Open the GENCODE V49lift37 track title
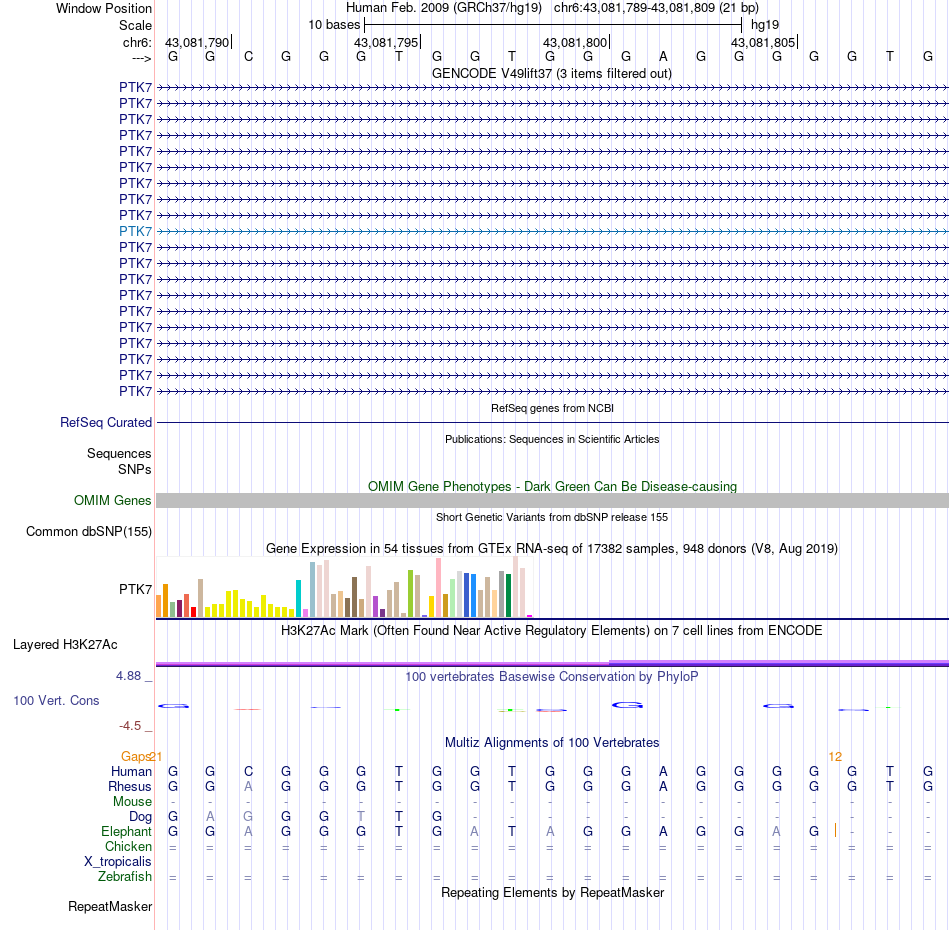950x930 pixels. point(551,73)
